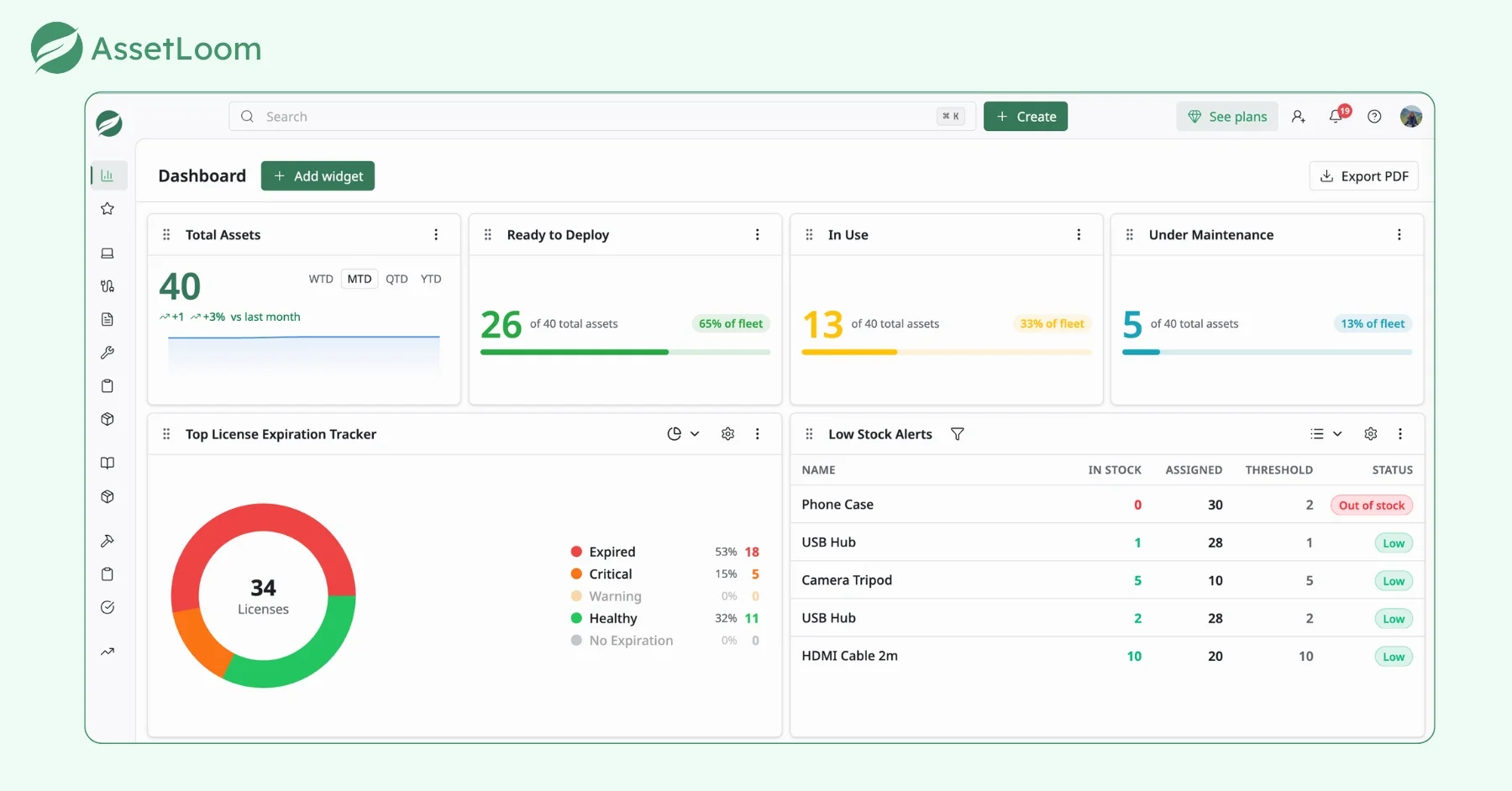
Task: Open three-dot menu on License Expiration Tracker
Action: [x=758, y=434]
